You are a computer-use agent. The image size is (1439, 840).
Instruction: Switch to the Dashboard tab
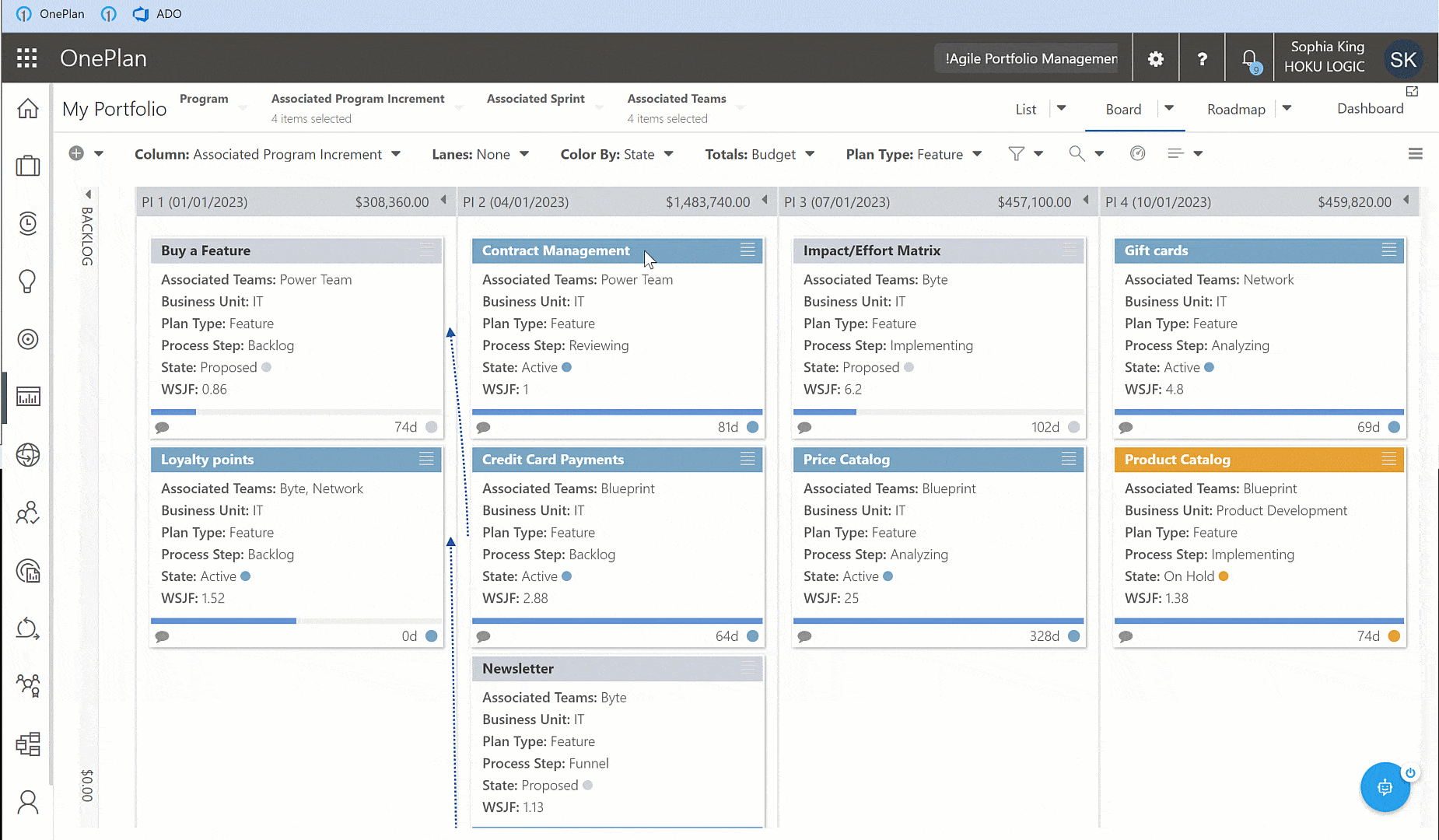coord(1370,109)
